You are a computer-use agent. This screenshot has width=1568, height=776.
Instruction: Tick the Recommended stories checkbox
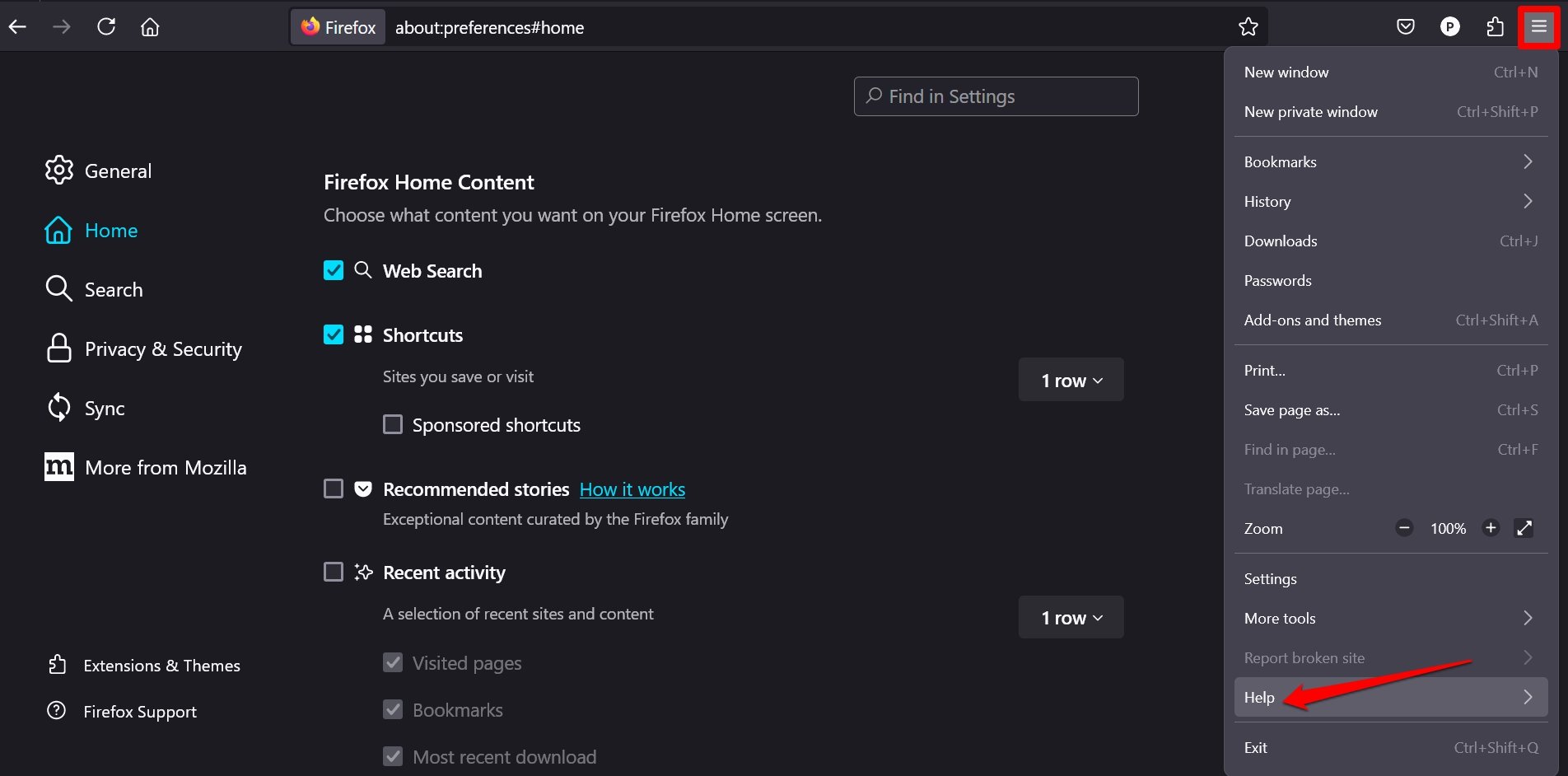coord(334,489)
